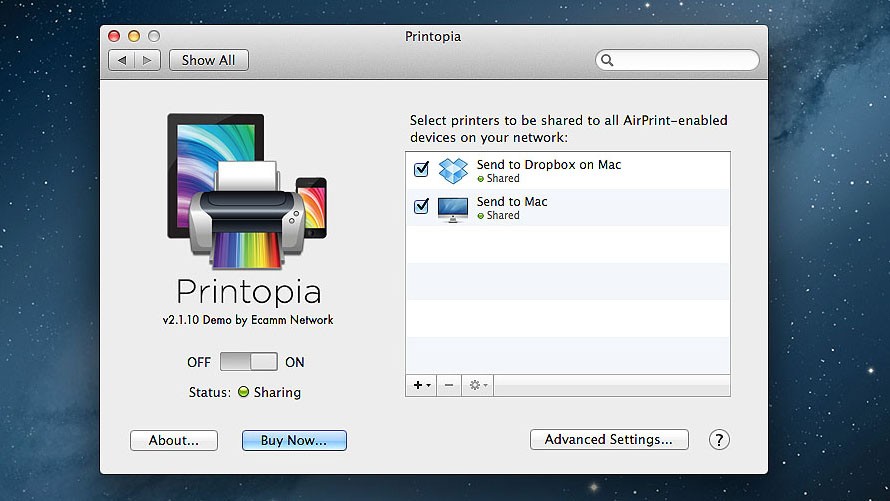The height and width of the screenshot is (501, 890).
Task: Open the About dialog
Action: tap(173, 440)
